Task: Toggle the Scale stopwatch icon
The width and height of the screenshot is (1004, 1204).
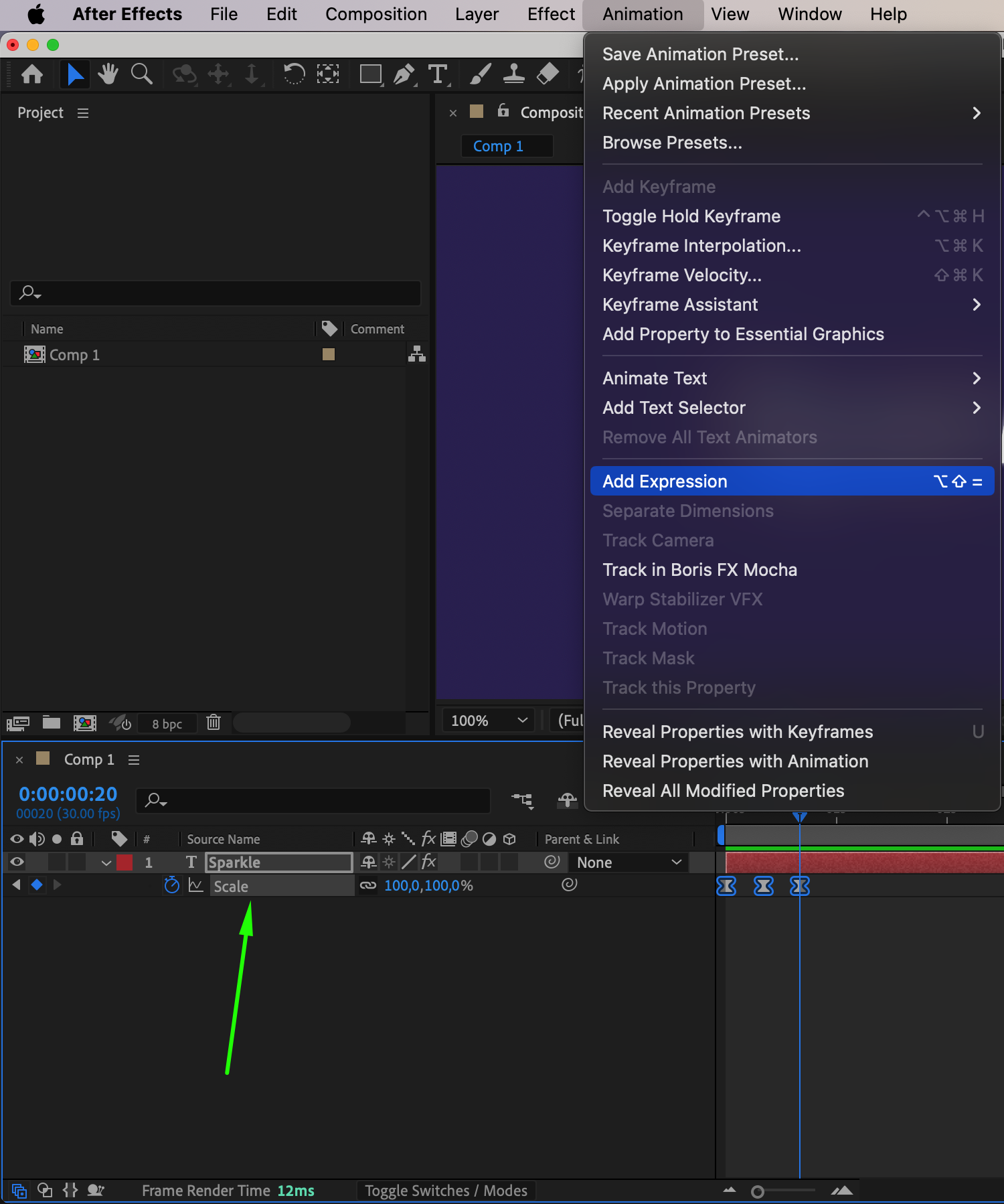Action: pyautogui.click(x=172, y=885)
